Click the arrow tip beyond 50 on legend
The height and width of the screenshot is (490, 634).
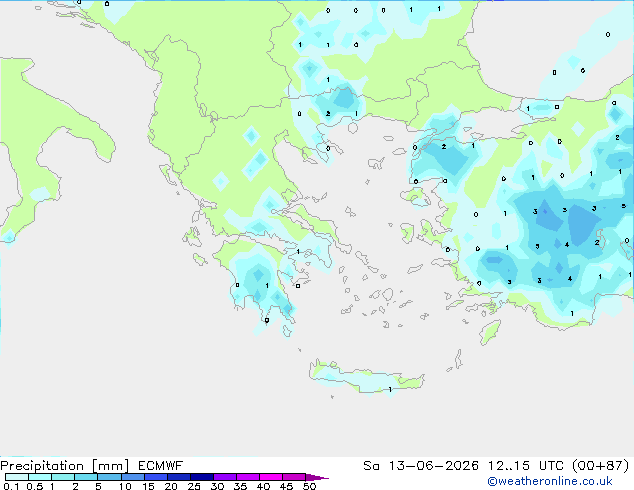coord(319,478)
